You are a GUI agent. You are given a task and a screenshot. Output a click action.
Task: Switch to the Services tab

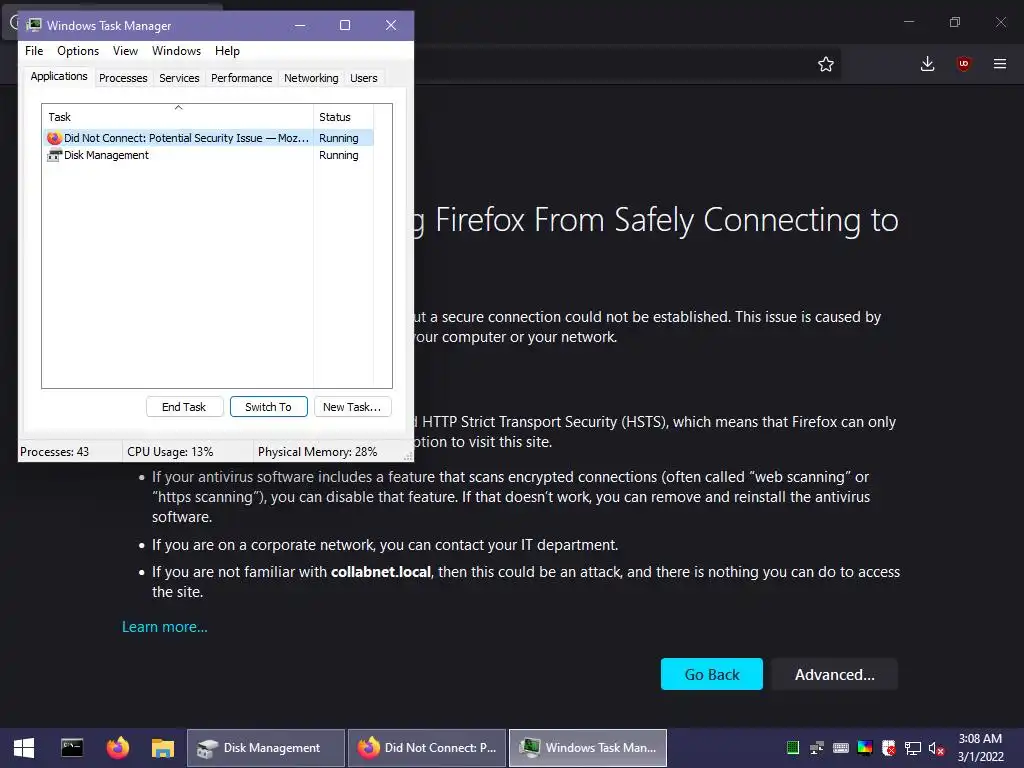coord(179,78)
